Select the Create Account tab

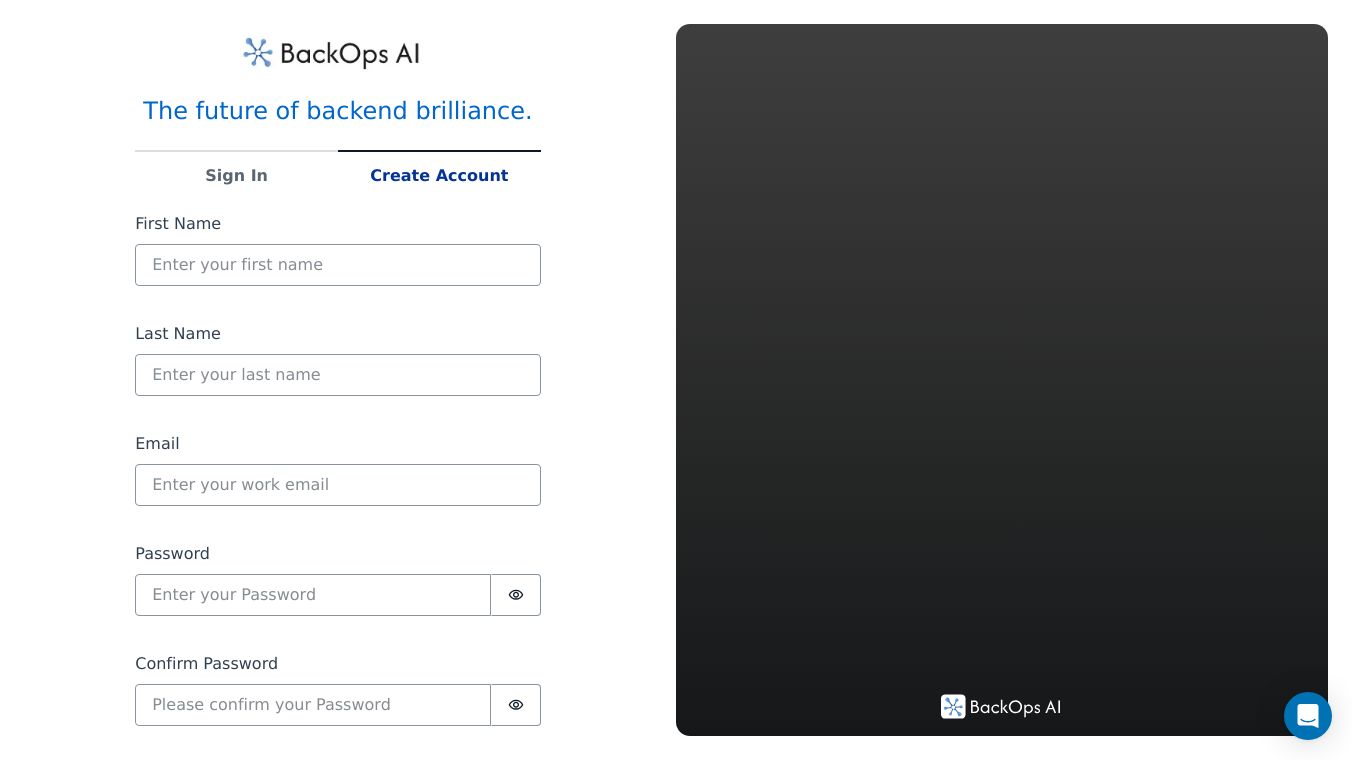(439, 175)
